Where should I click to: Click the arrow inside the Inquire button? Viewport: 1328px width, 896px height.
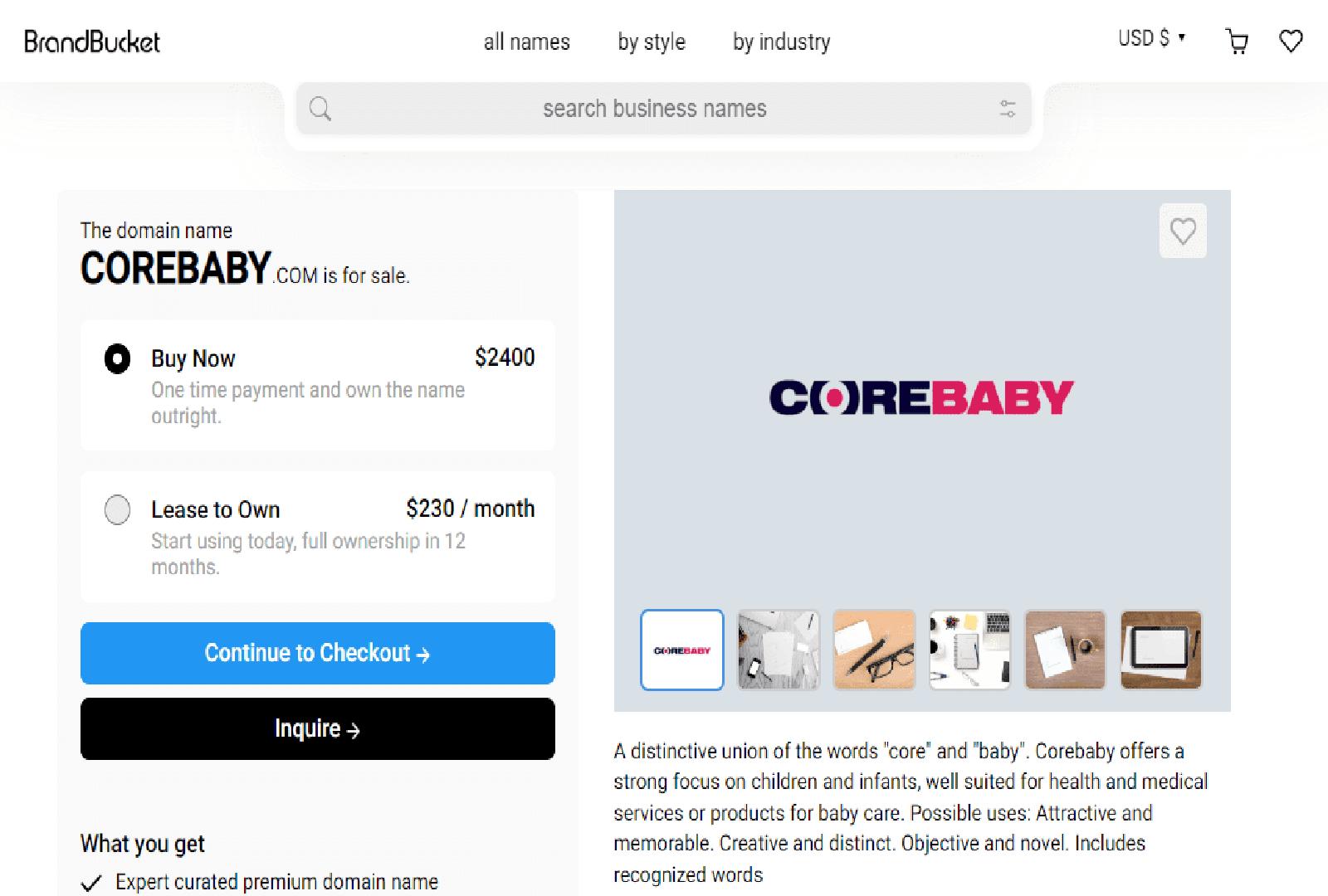pos(355,730)
